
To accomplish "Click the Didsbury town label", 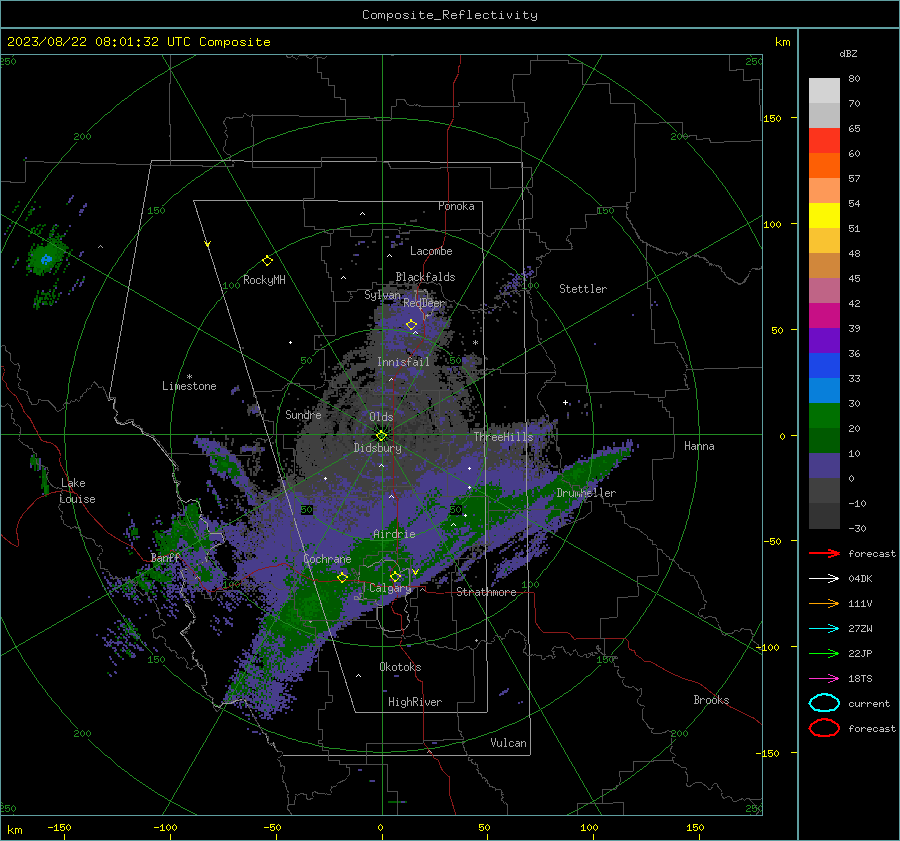I will [x=377, y=448].
